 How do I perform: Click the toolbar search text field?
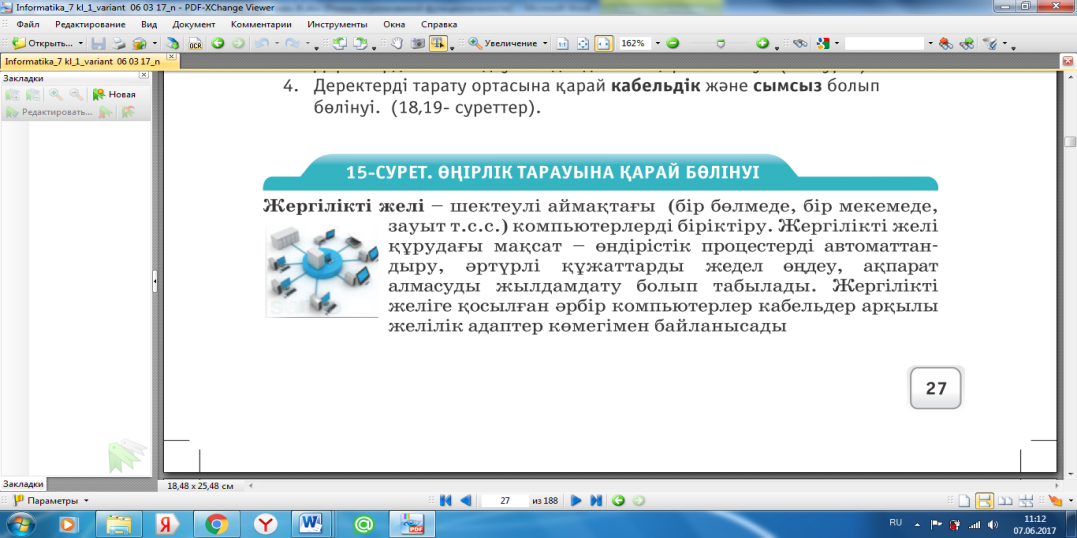[x=885, y=43]
